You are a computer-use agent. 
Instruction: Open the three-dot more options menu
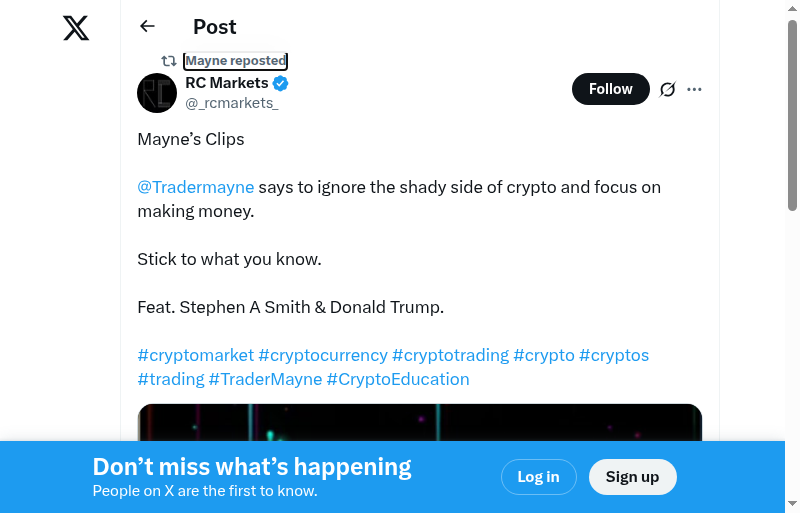pos(695,89)
